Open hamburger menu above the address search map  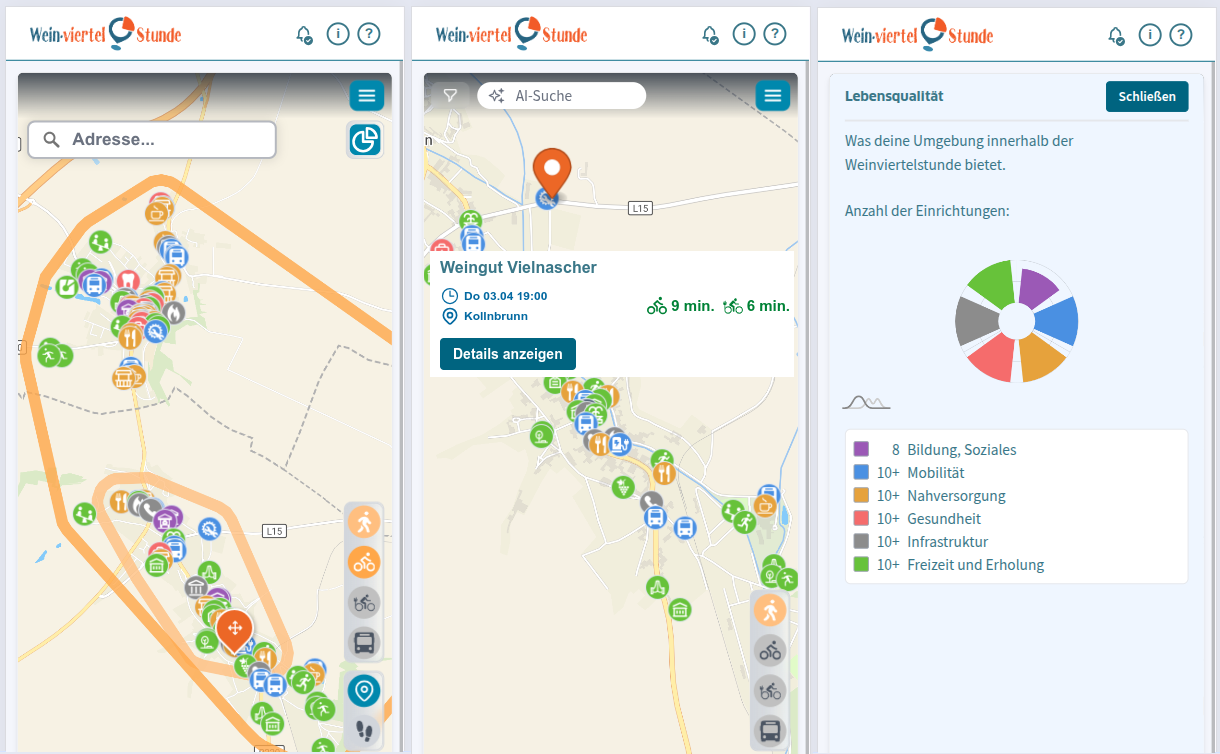point(366,96)
